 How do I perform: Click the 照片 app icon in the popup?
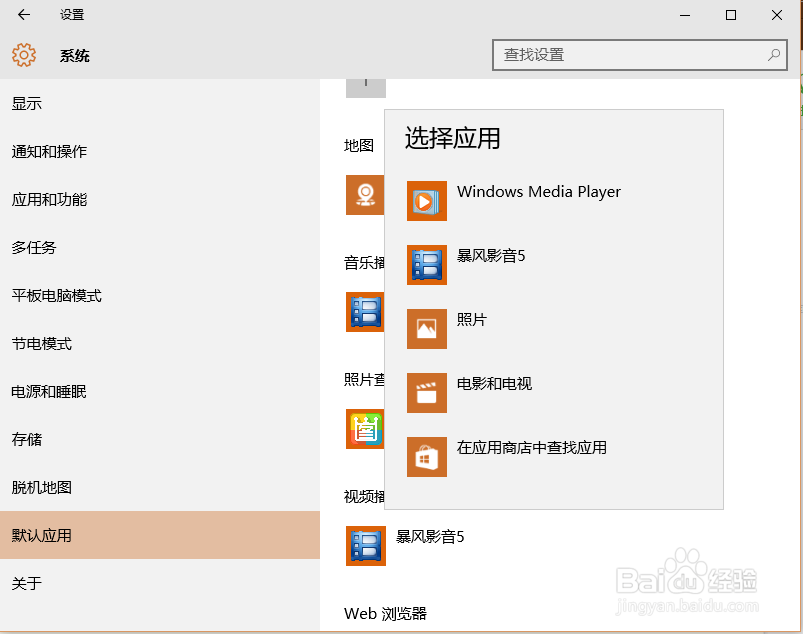coord(427,329)
